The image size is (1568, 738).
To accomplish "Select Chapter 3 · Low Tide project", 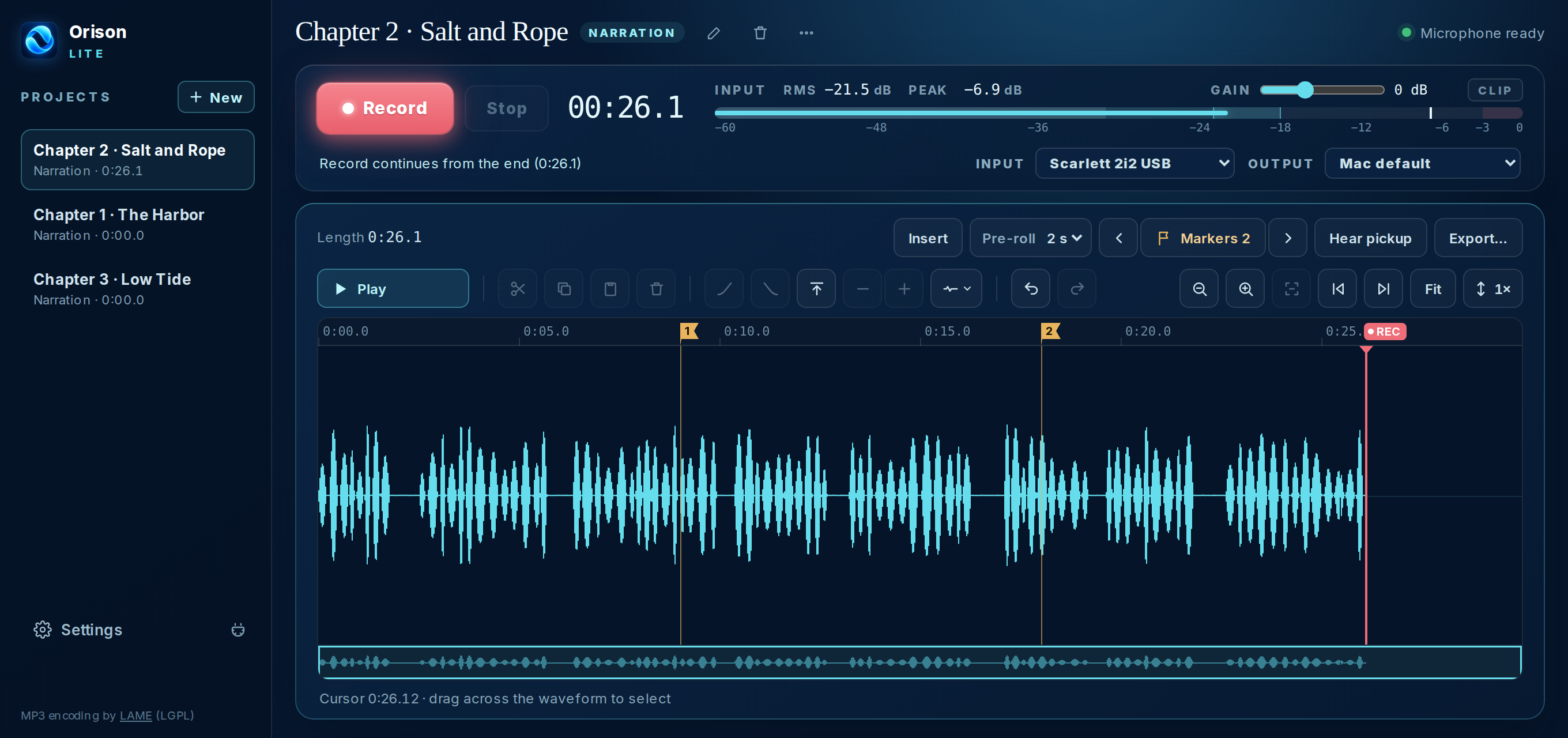I will coord(138,289).
